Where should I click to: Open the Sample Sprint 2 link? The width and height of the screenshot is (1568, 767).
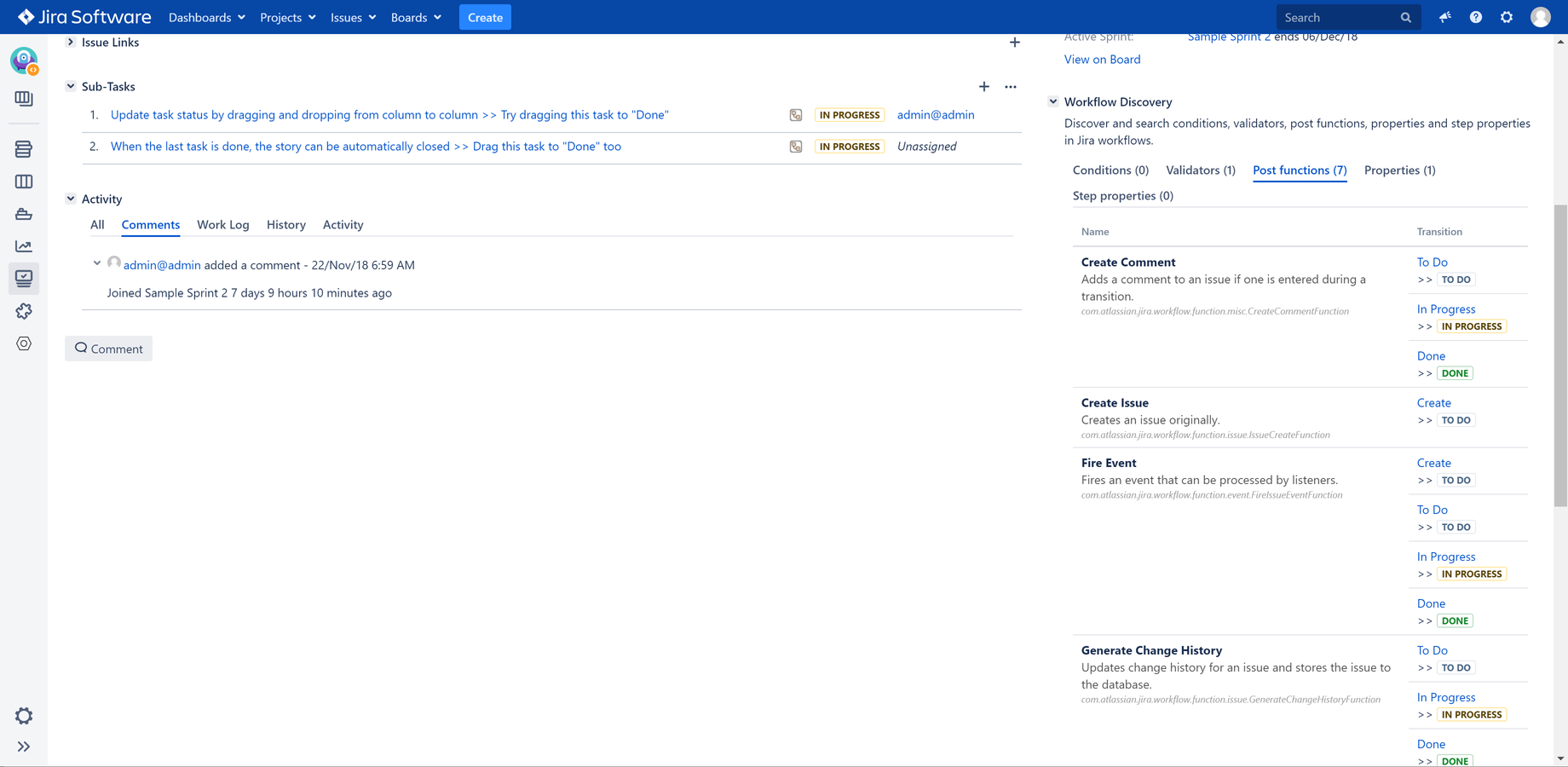point(1229,37)
